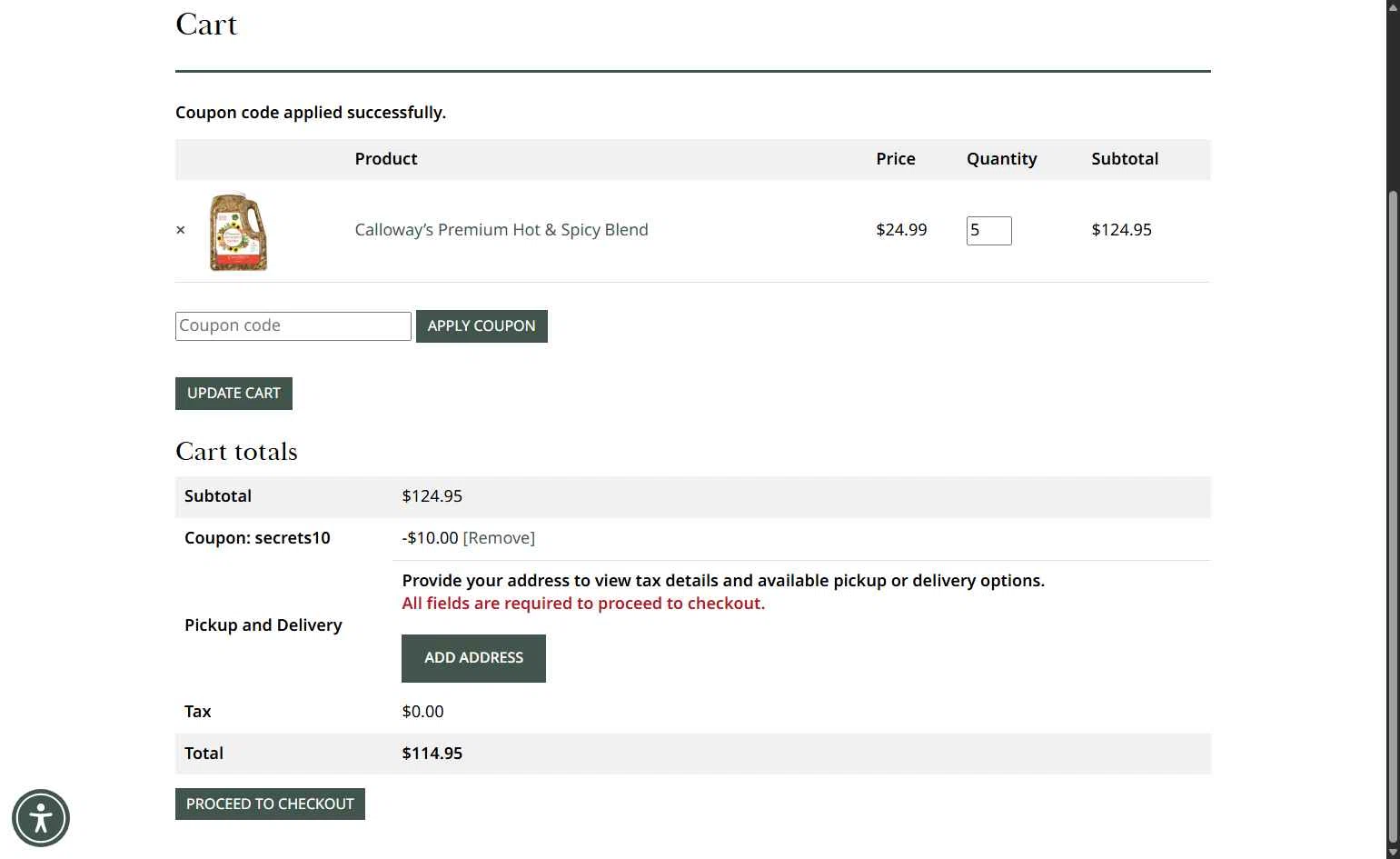Image resolution: width=1400 pixels, height=859 pixels.
Task: Click the 'All fields are required' warning text
Action: [x=583, y=604]
